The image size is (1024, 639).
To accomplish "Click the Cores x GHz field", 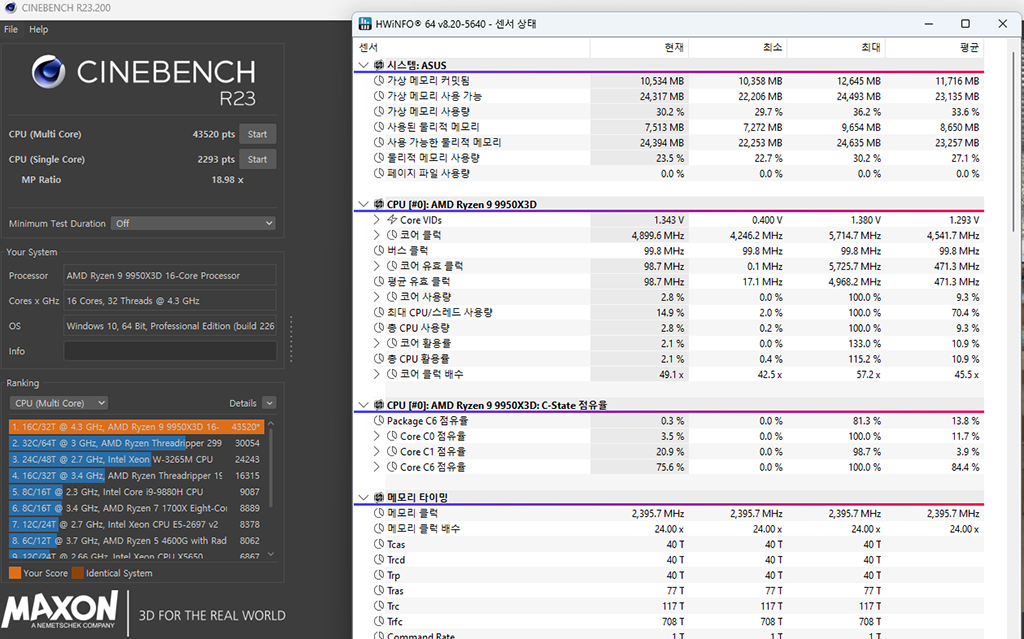I will [x=170, y=301].
